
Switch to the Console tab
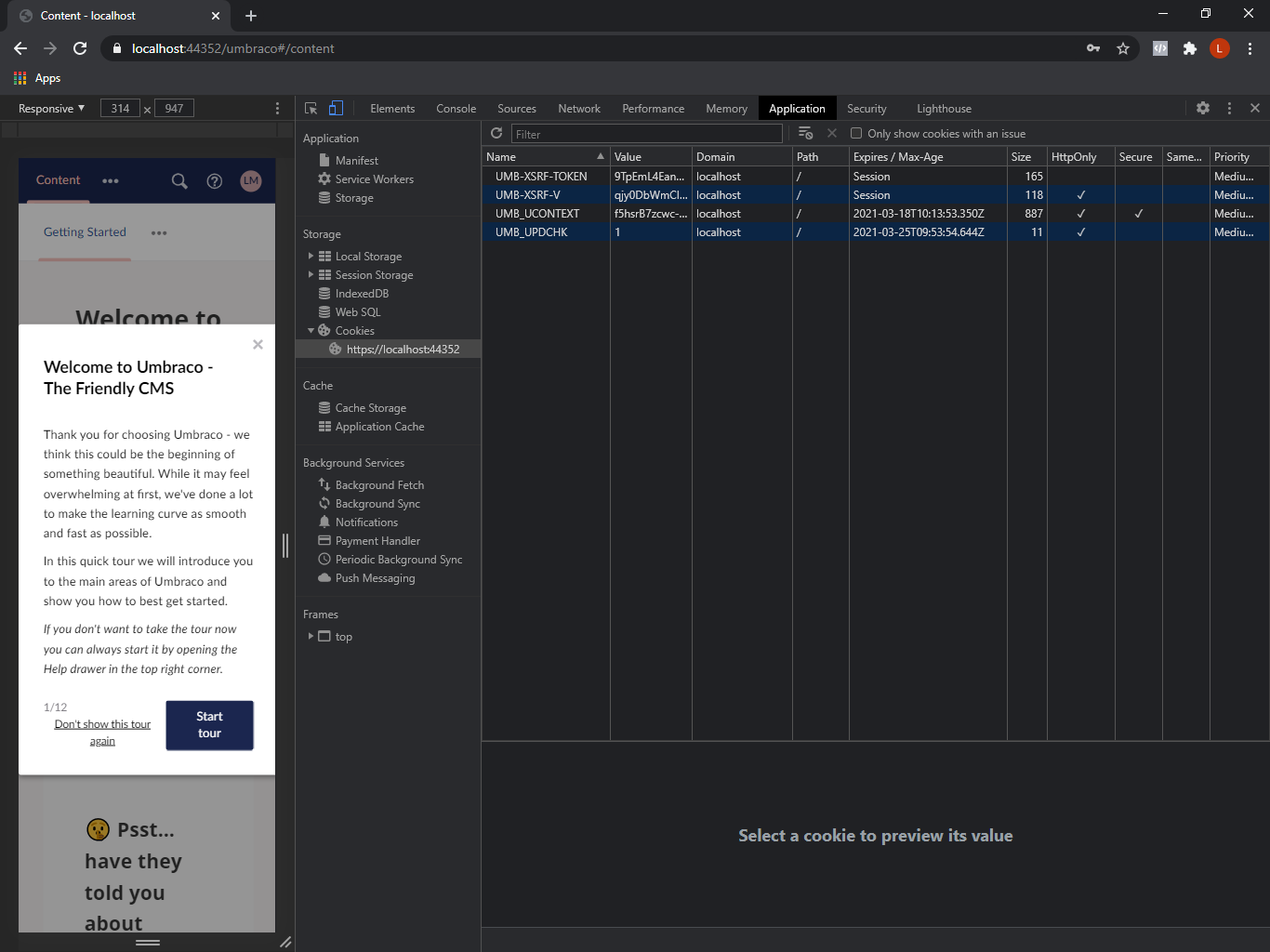[456, 109]
